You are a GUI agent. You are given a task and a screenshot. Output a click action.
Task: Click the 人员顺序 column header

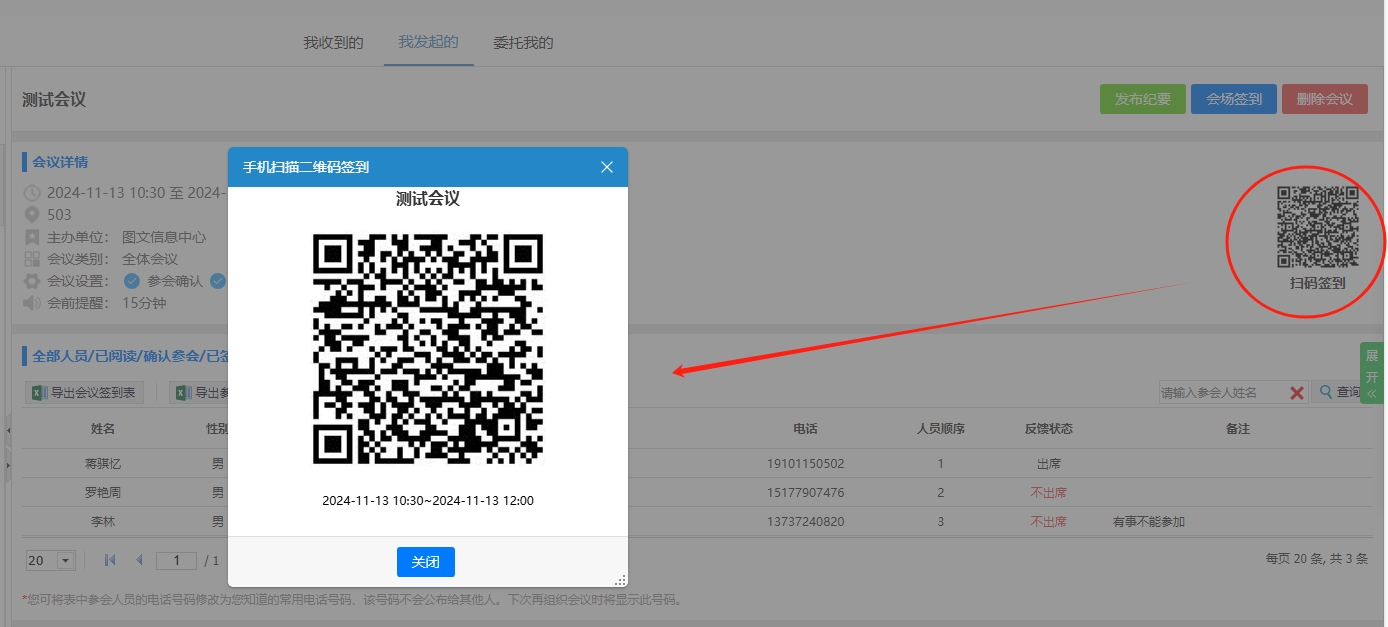click(941, 429)
